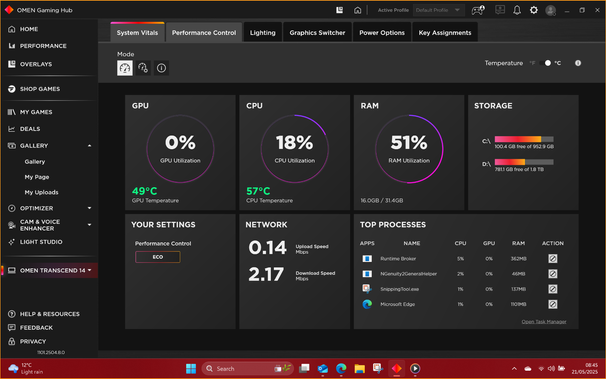Expand the Optimizer sidebar section

click(x=89, y=208)
